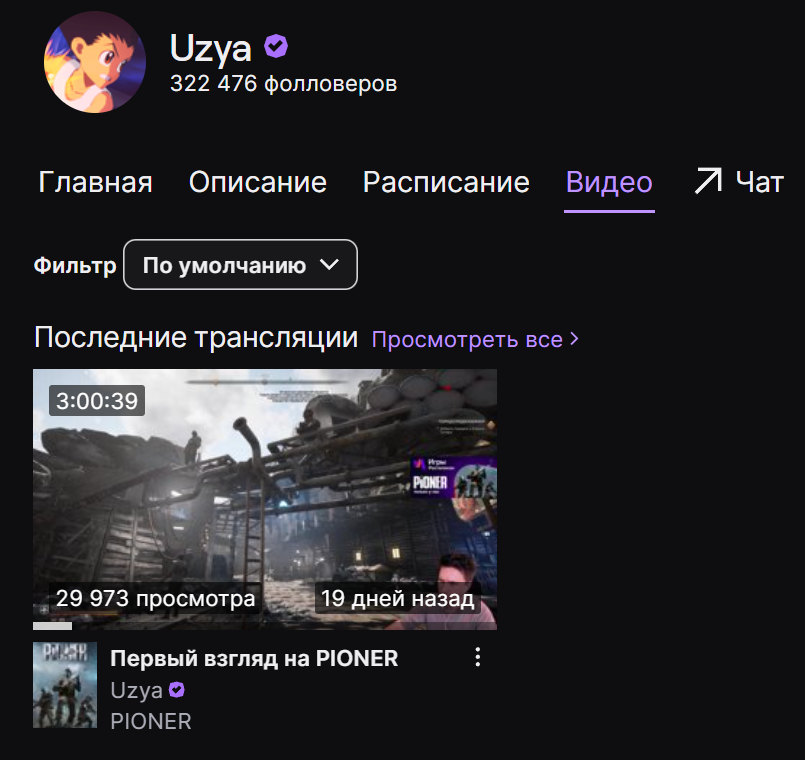Viewport: 805px width, 760px height.
Task: Go to the Расписание tab
Action: click(x=446, y=182)
